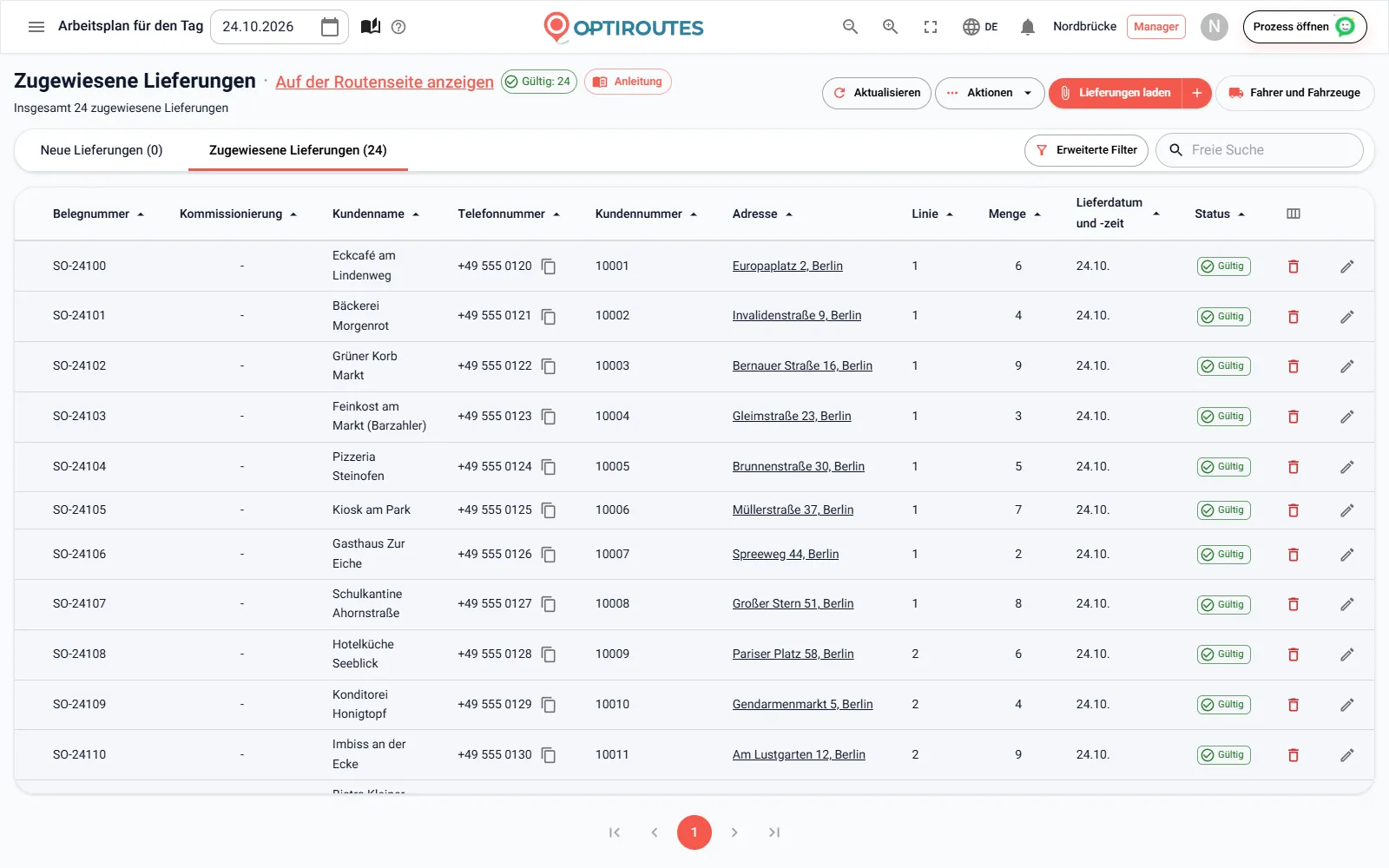Switch to Neue Lieferungen (0) tab
The width and height of the screenshot is (1389, 868).
102,150
